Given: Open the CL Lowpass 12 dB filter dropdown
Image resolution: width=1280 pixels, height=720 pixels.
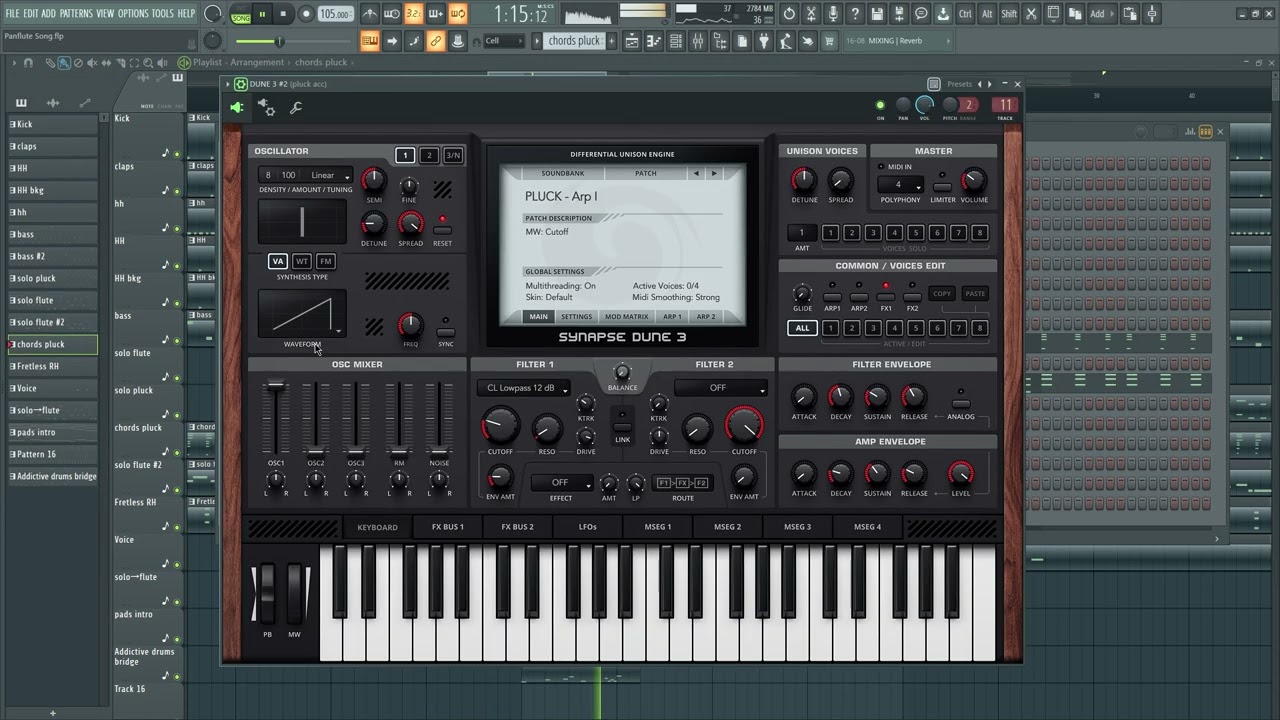Looking at the screenshot, I should click(525, 388).
